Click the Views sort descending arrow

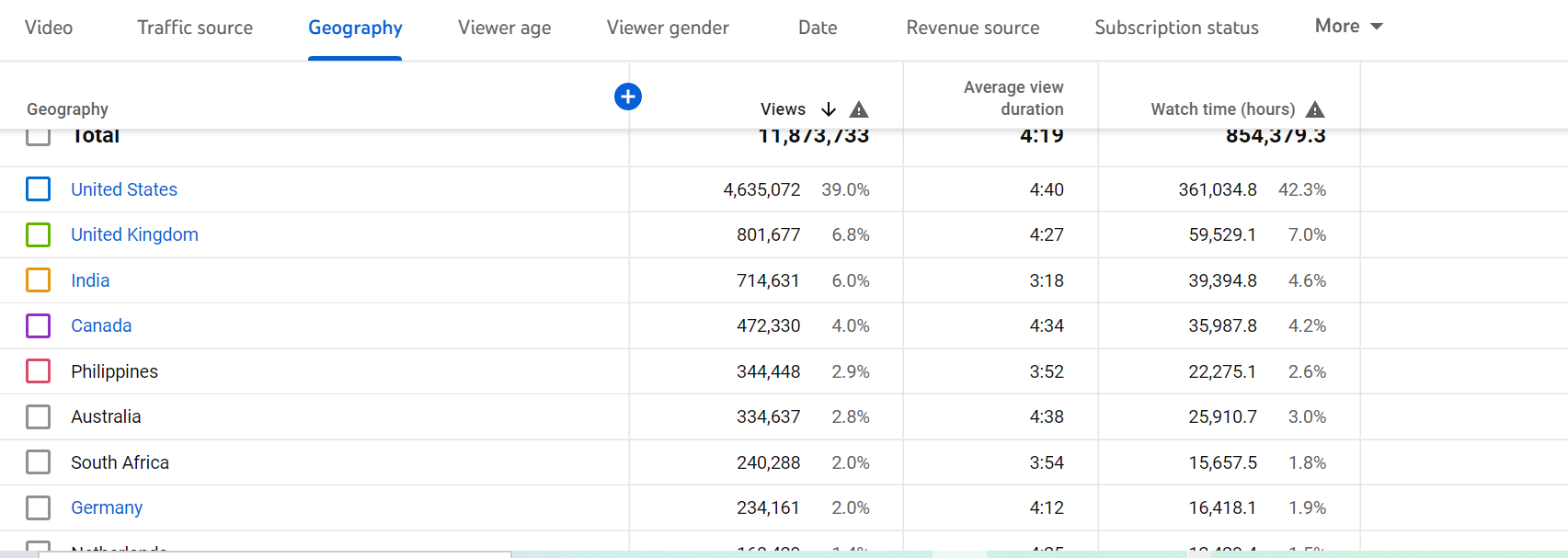pos(829,109)
